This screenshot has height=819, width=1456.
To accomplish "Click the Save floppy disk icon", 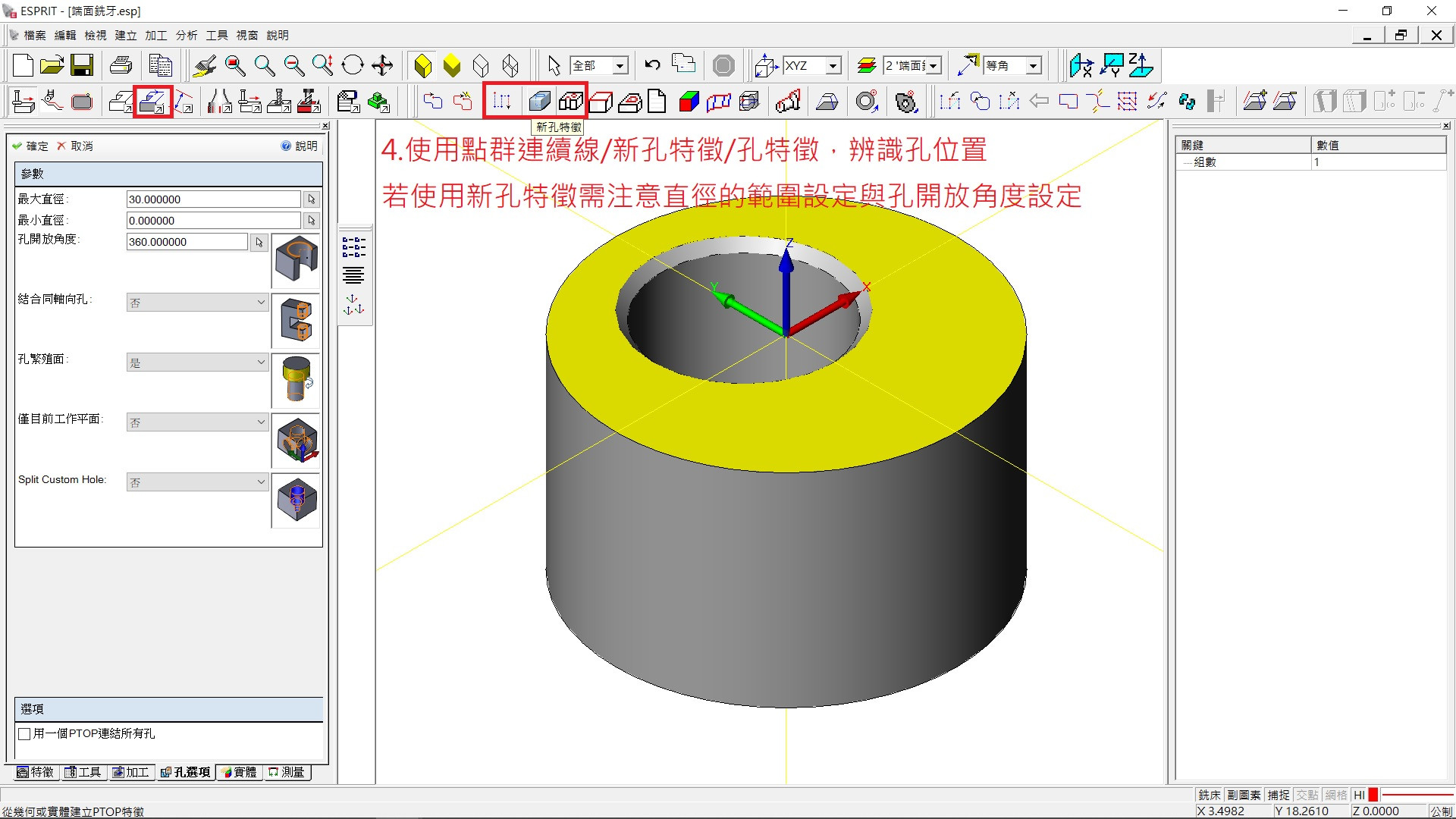I will pos(82,66).
